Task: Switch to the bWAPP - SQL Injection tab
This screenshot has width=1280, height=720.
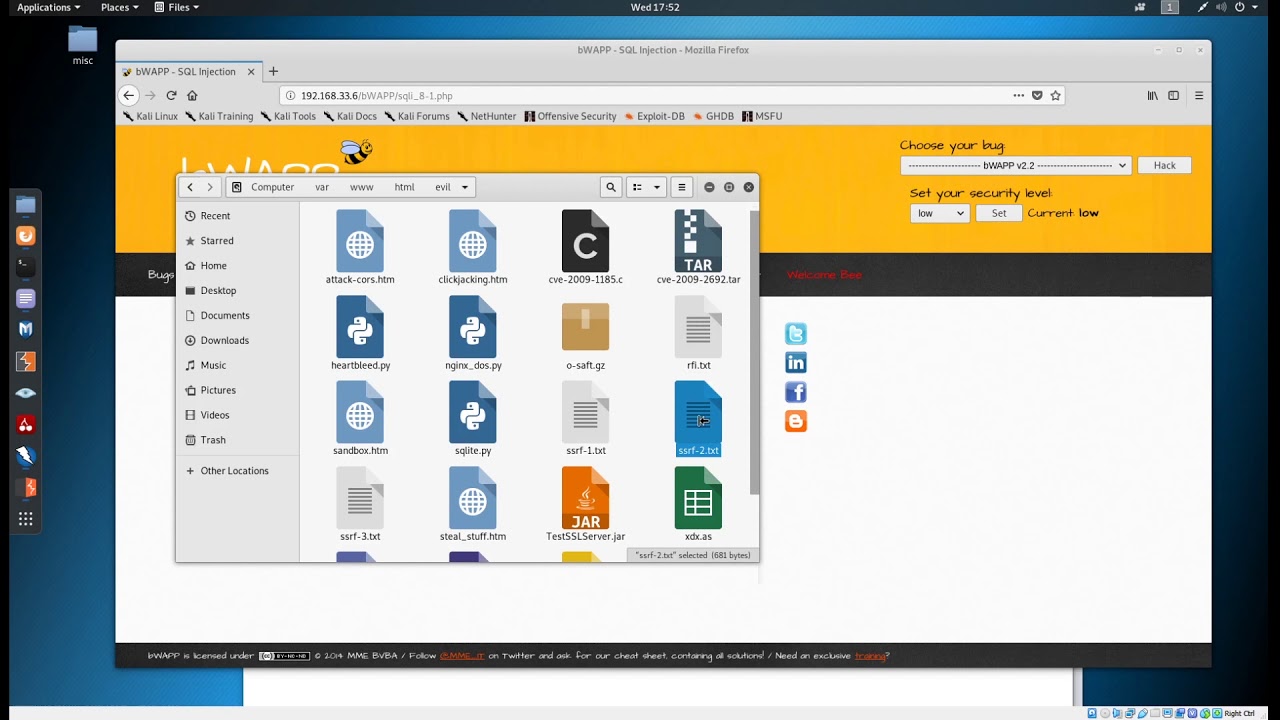Action: point(188,72)
